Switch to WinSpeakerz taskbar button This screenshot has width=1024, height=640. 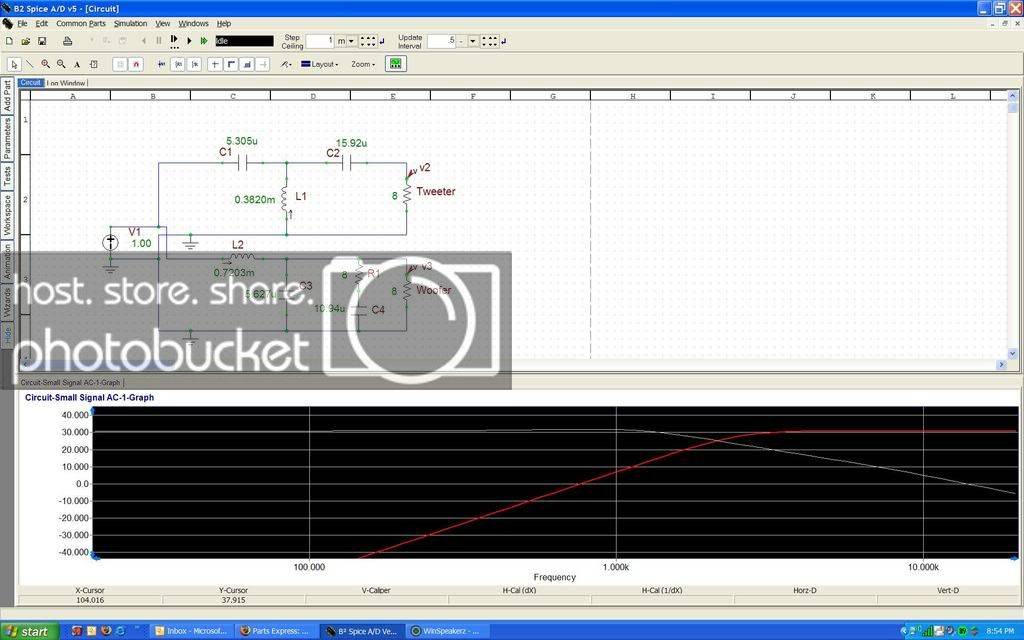(x=447, y=631)
